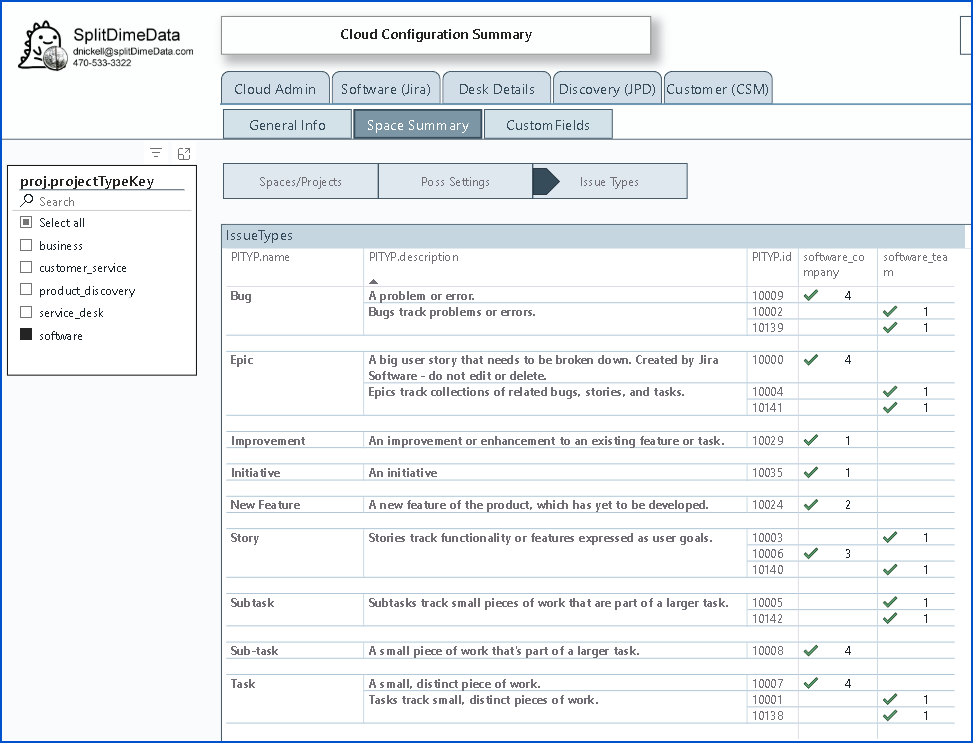Open the slicer filter icon
The image size is (973, 743).
pyautogui.click(x=156, y=153)
